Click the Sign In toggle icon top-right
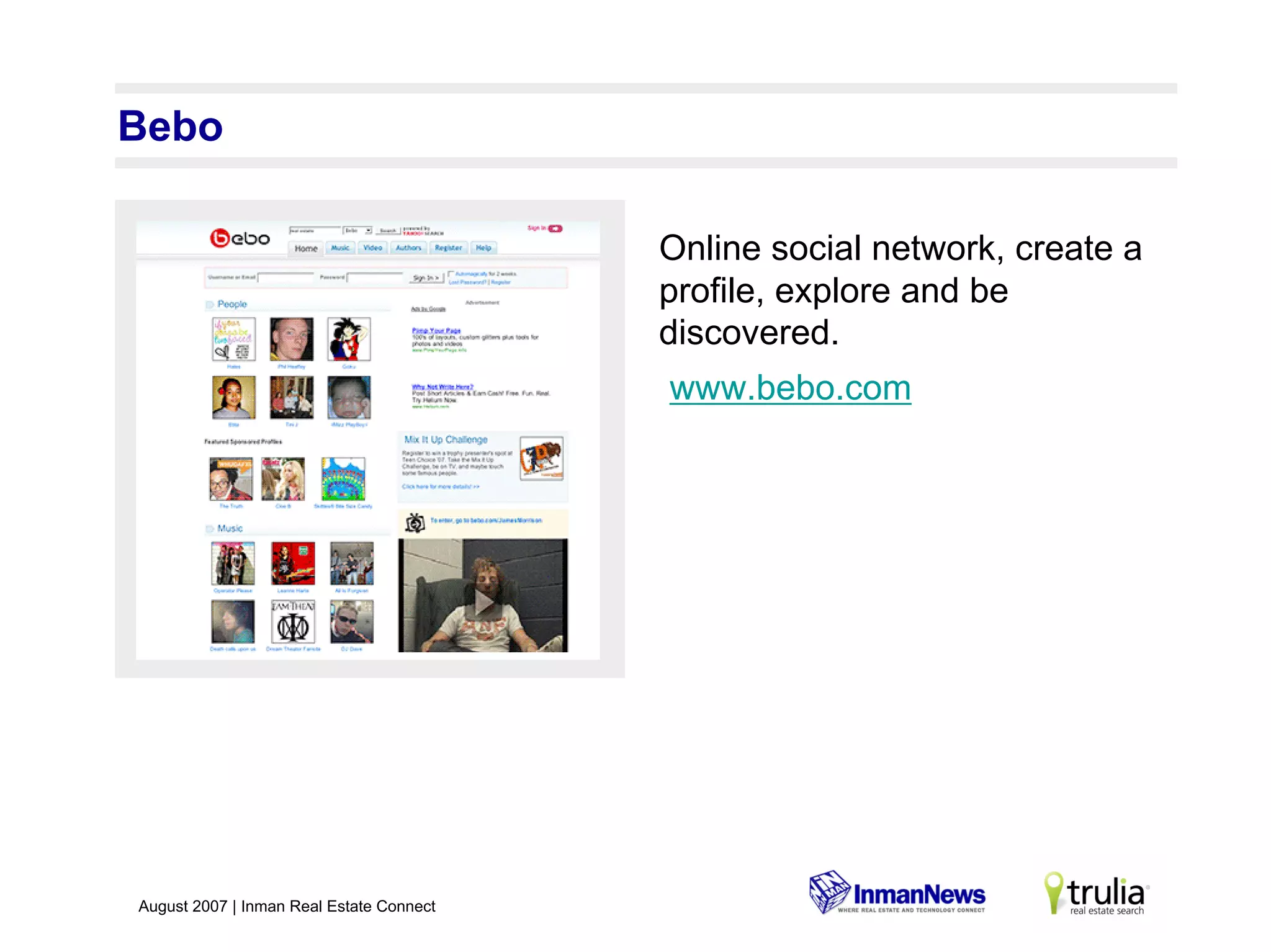The image size is (1271, 952). coord(555,228)
